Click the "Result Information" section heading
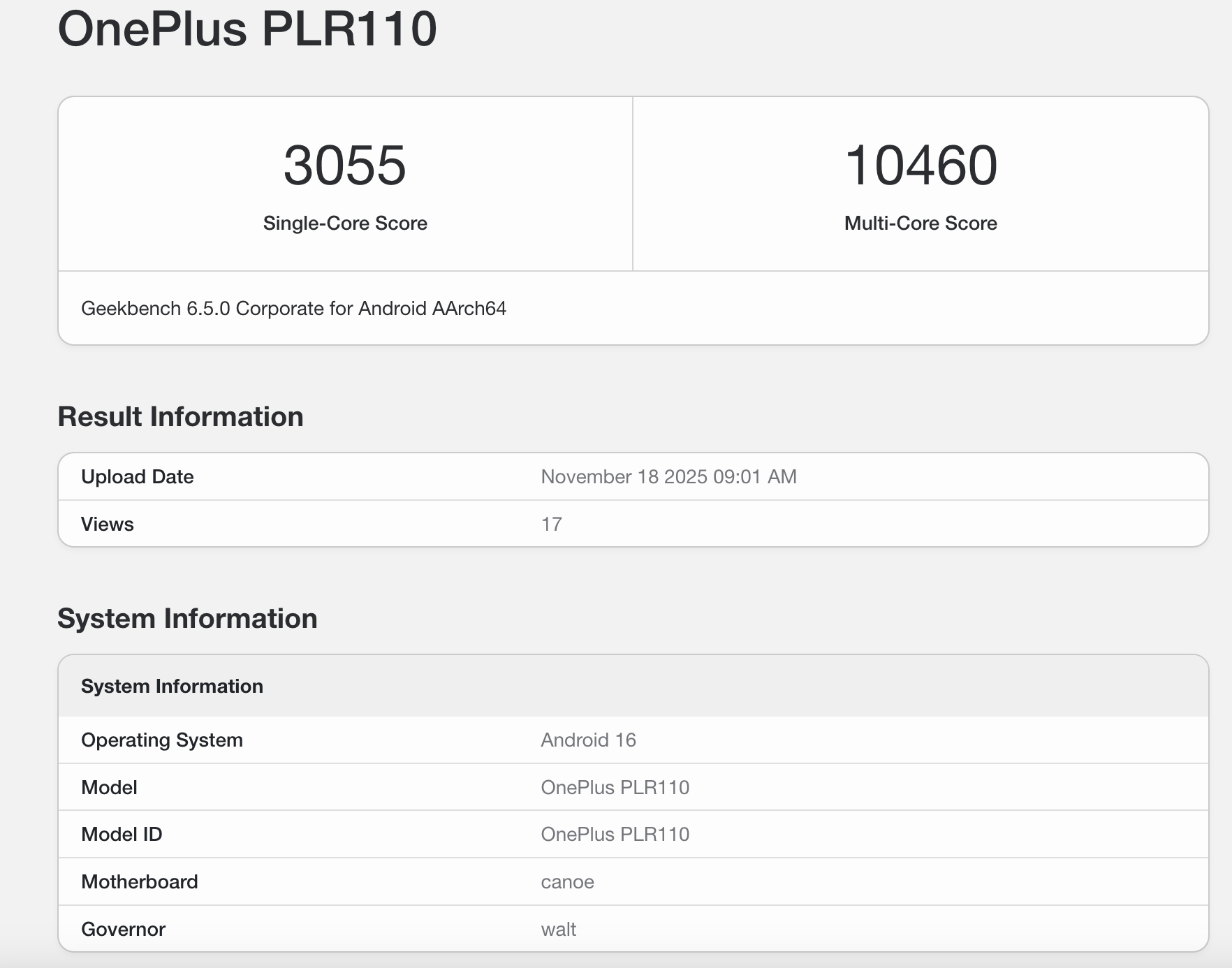This screenshot has height=968, width=1232. pyautogui.click(x=181, y=417)
